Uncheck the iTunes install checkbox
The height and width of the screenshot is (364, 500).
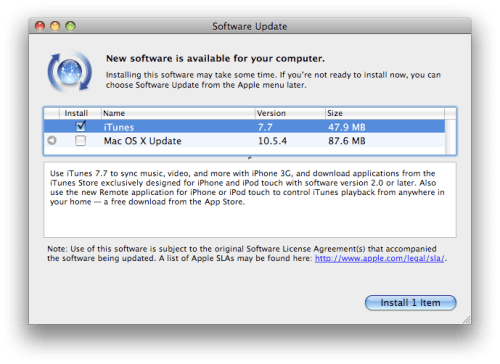point(80,126)
